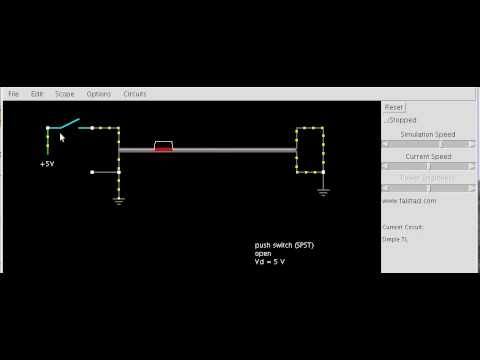Click the 'Simulation Speed' label
The width and height of the screenshot is (480, 360).
click(428, 134)
